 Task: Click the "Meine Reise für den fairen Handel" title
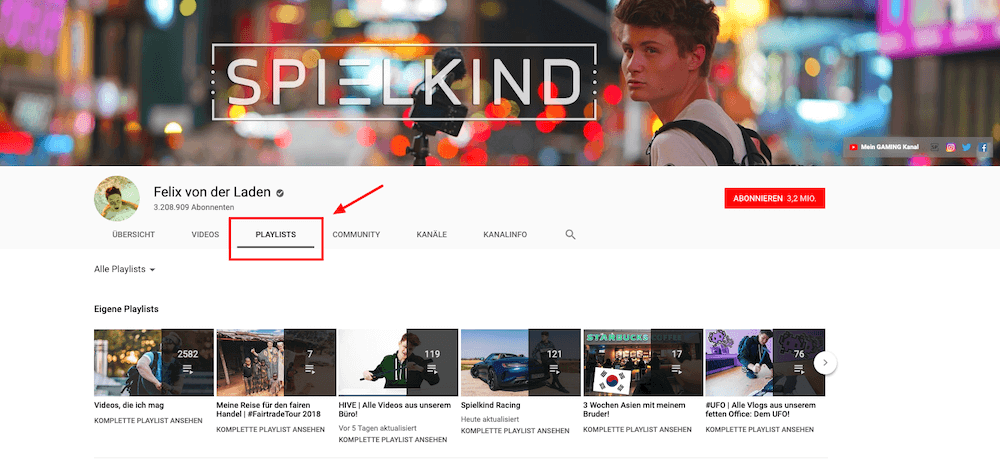click(268, 410)
